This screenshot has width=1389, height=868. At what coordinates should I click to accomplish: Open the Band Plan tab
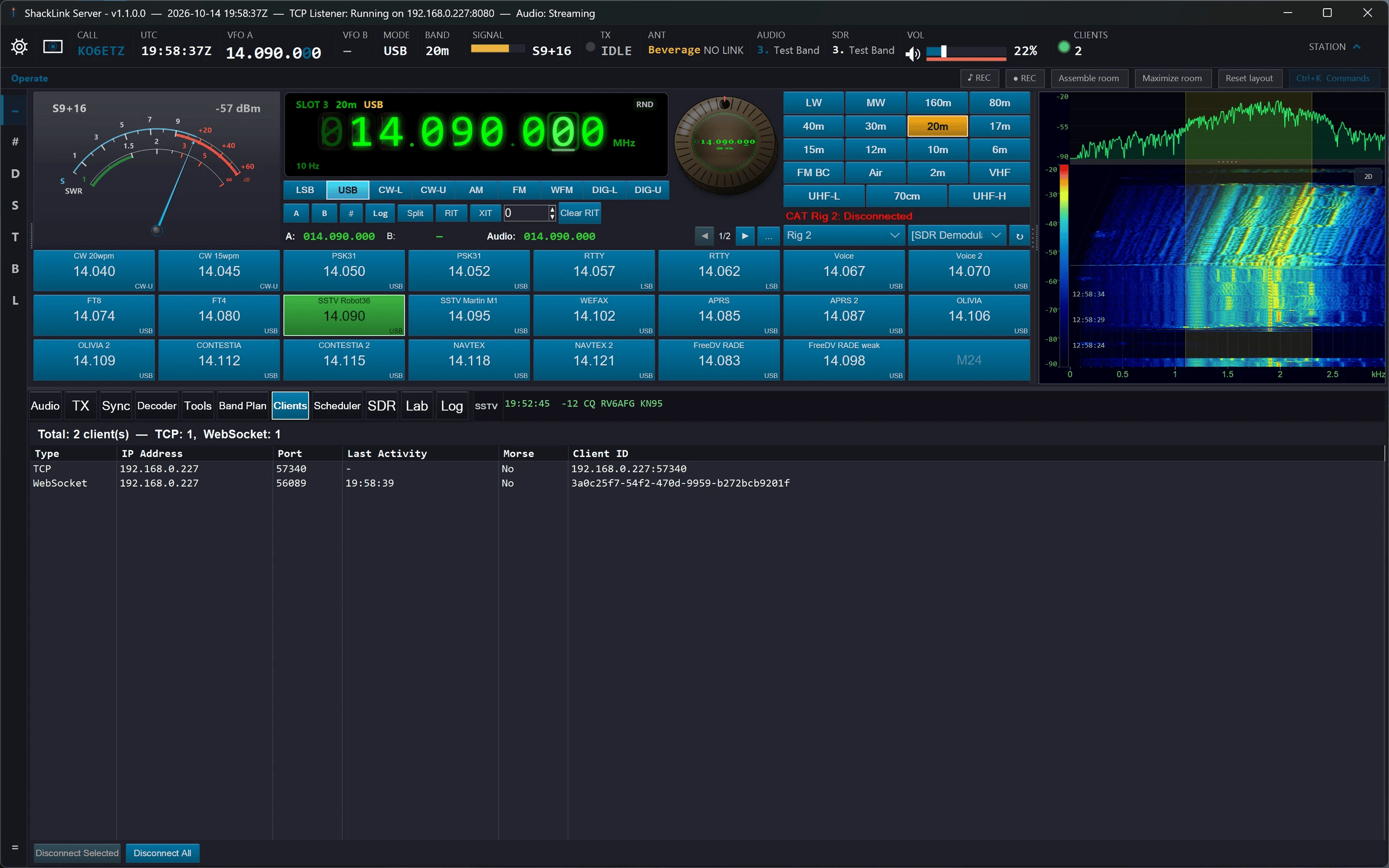[243, 406]
